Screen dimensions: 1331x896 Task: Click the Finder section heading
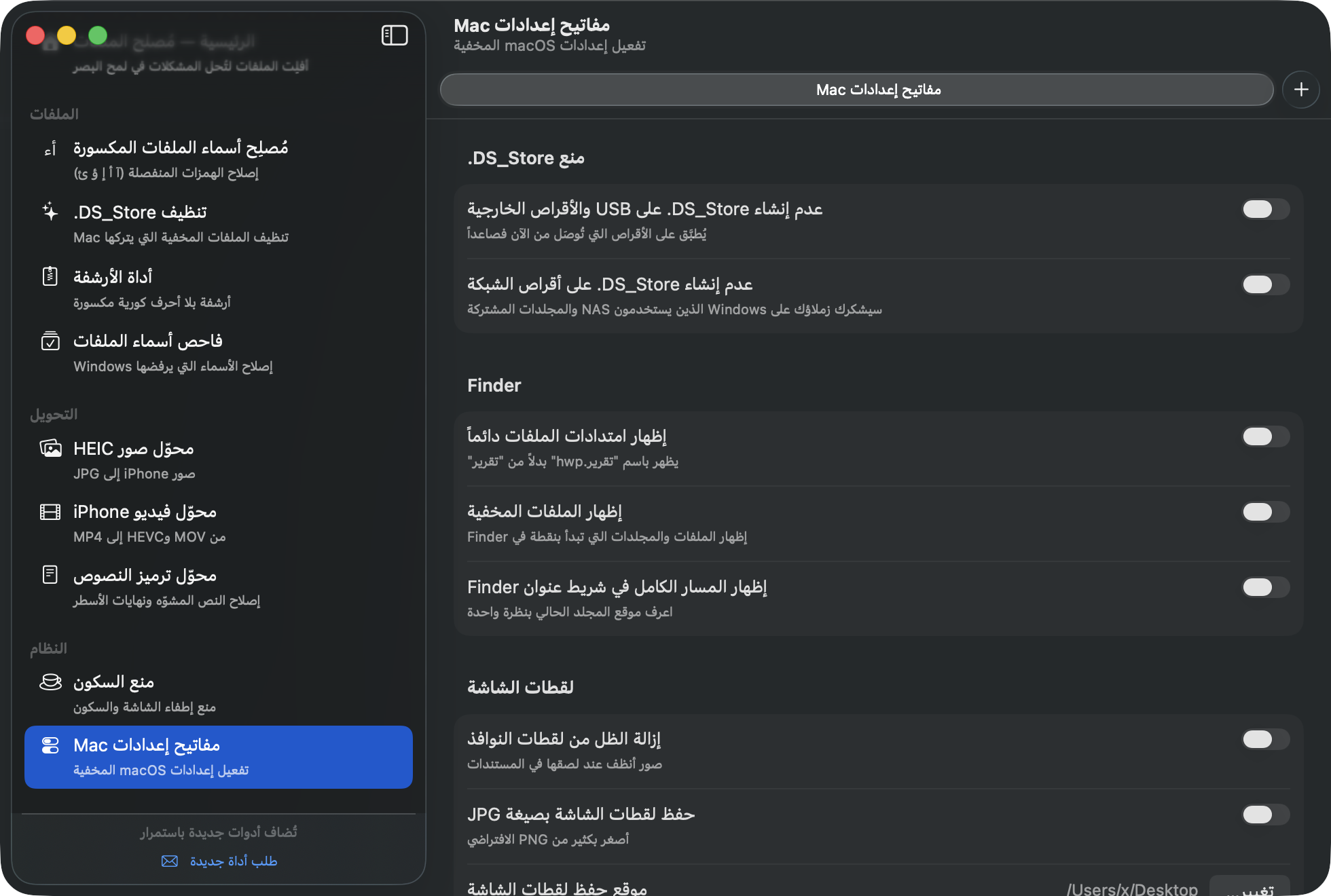494,386
